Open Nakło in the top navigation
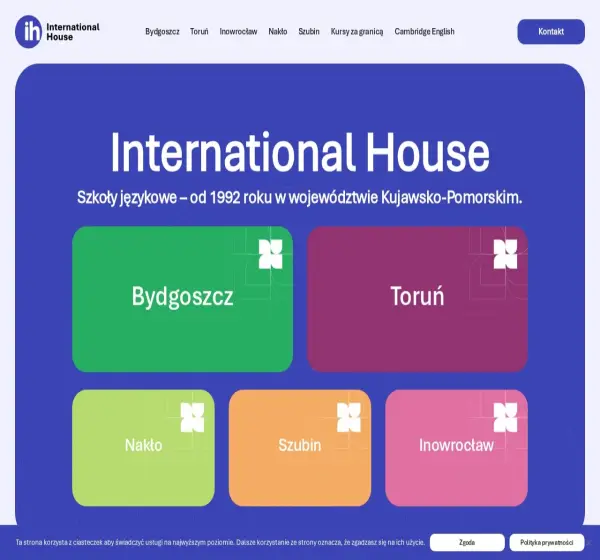The height and width of the screenshot is (560, 600). point(278,31)
